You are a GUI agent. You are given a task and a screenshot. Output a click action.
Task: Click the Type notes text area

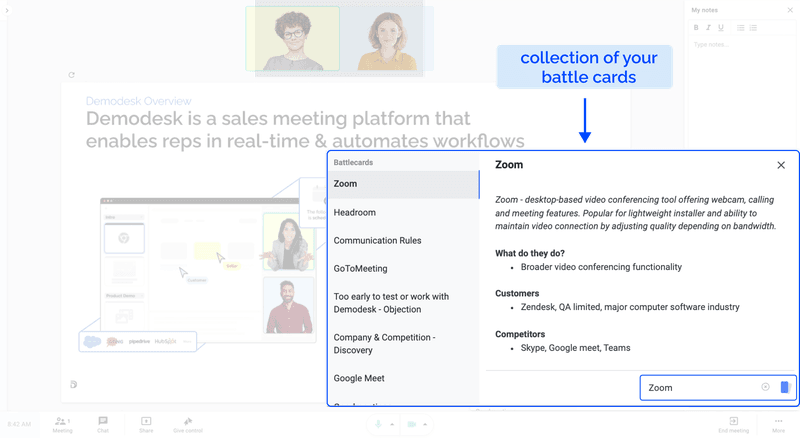pyautogui.click(x=740, y=45)
